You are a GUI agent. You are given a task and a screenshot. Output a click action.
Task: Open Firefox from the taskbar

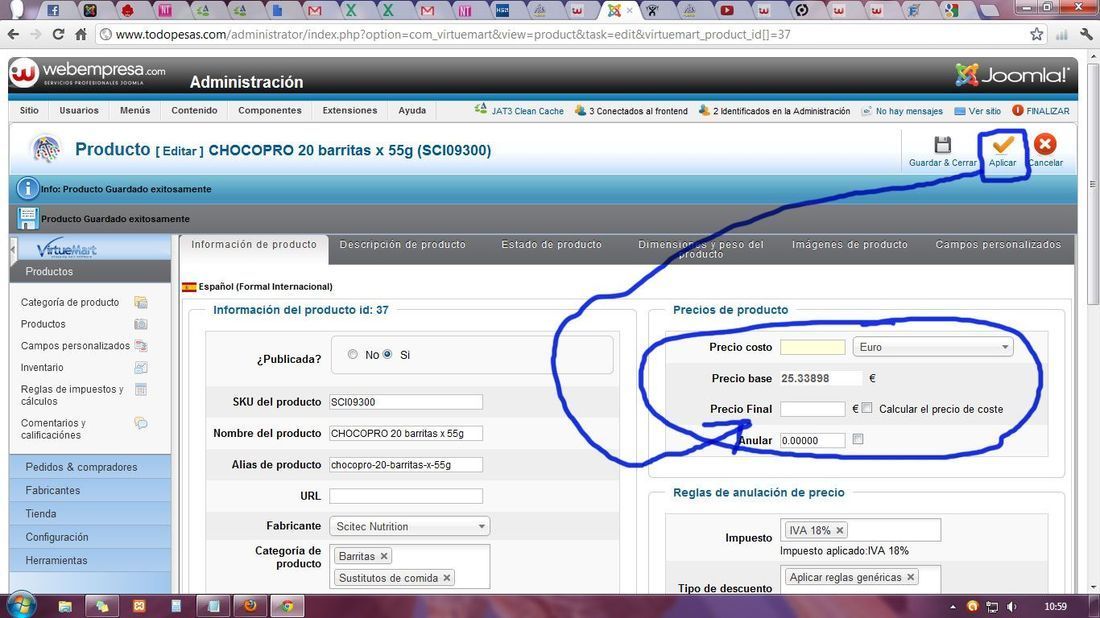pos(250,605)
